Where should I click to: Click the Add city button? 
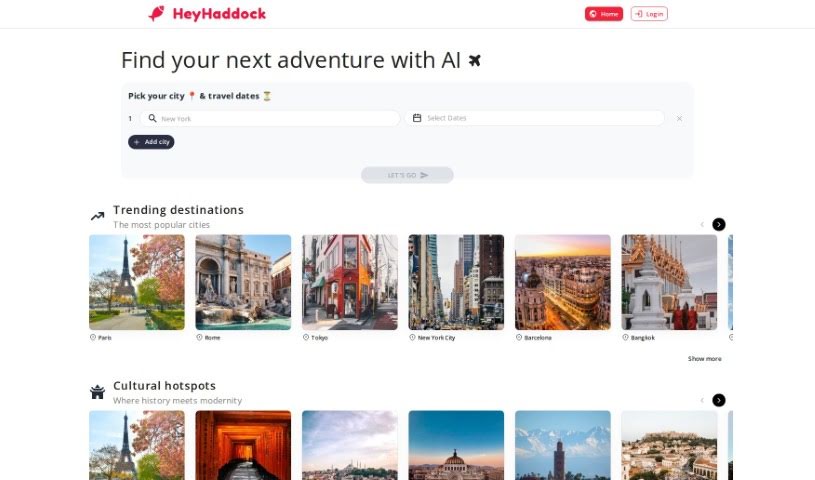click(x=151, y=142)
